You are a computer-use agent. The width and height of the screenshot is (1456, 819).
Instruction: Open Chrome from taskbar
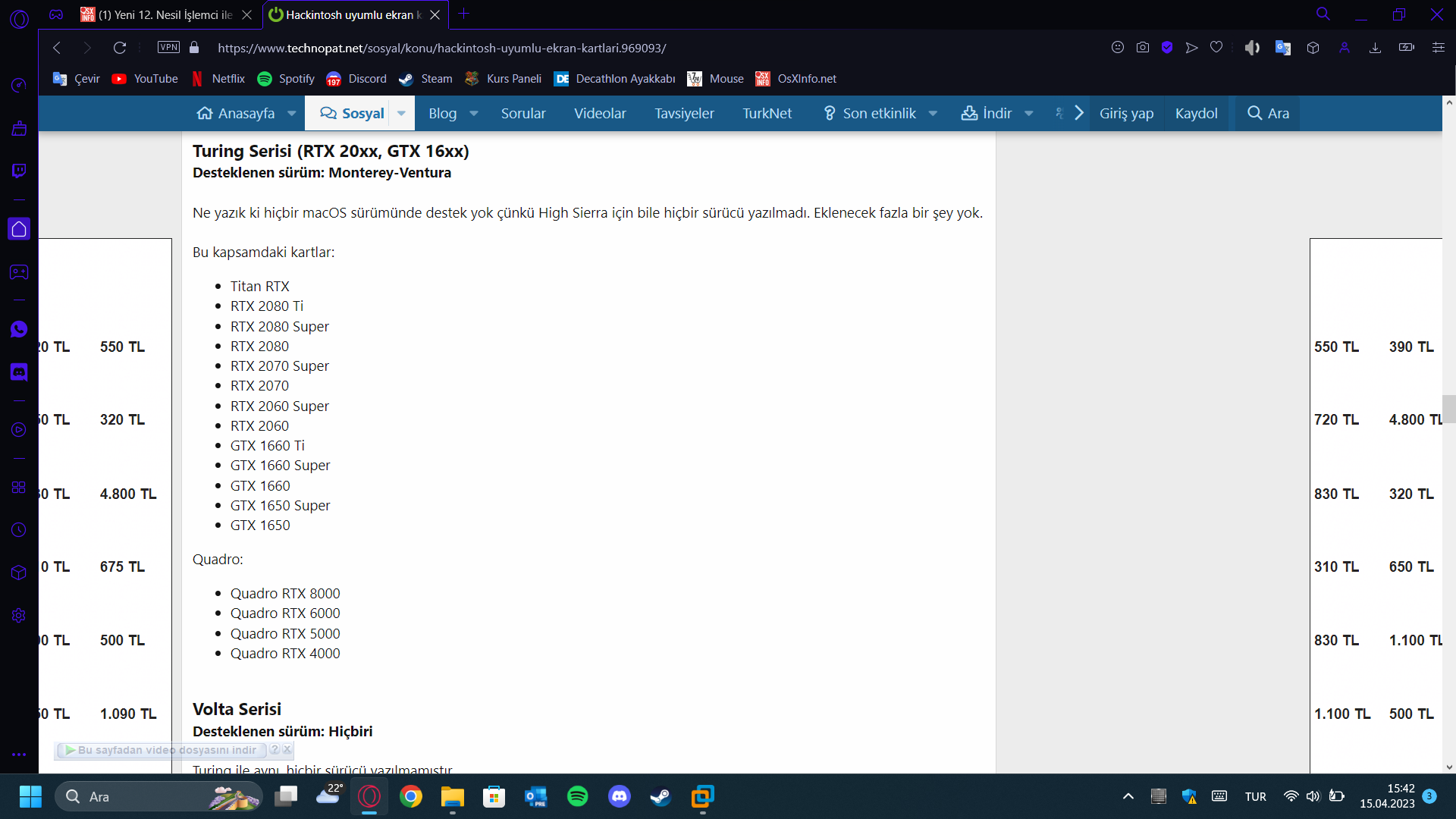click(x=411, y=796)
